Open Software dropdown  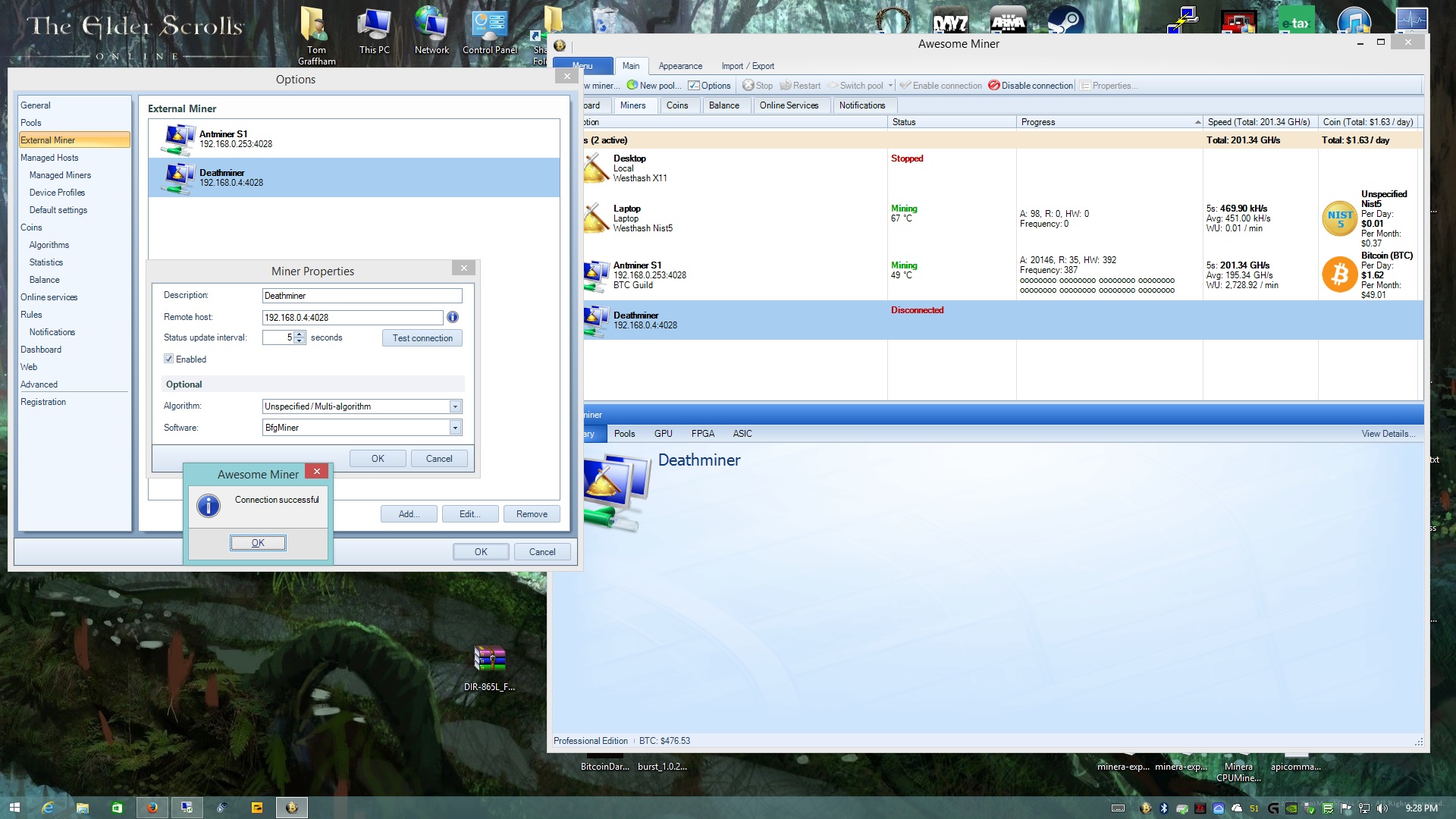pos(455,428)
